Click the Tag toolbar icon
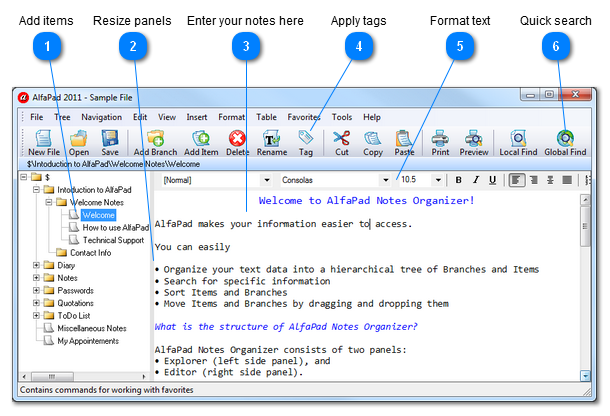This screenshot has height=416, width=610. point(306,137)
